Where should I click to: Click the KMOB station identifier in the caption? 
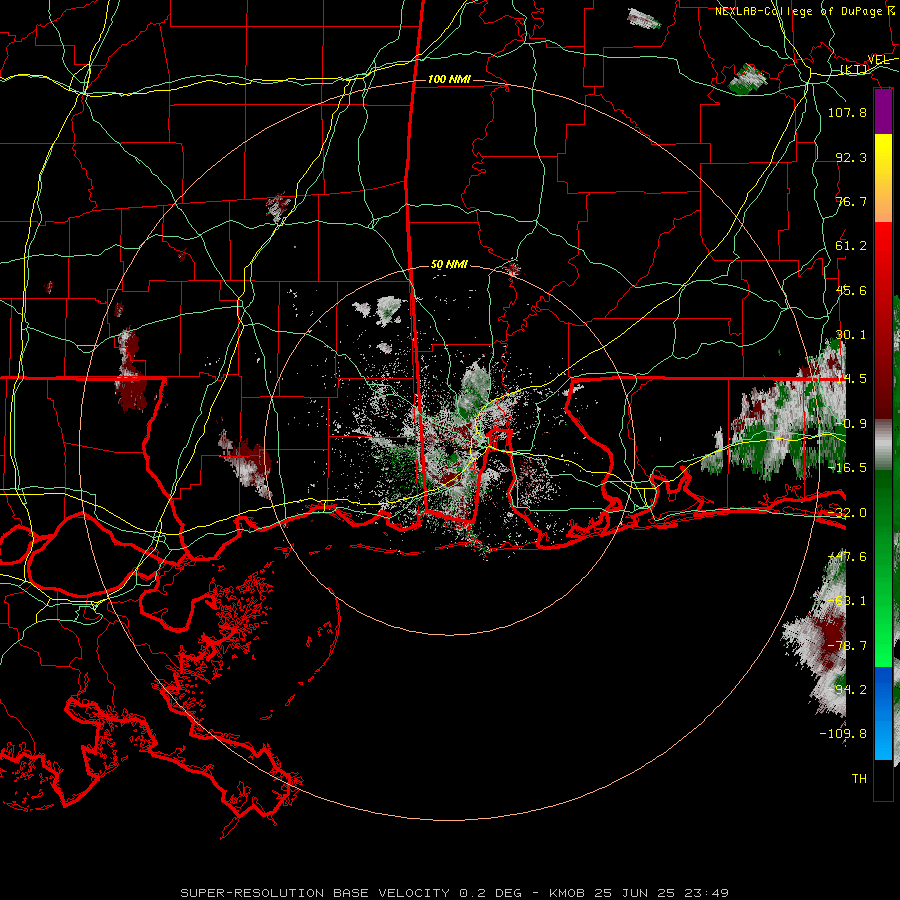[568, 893]
